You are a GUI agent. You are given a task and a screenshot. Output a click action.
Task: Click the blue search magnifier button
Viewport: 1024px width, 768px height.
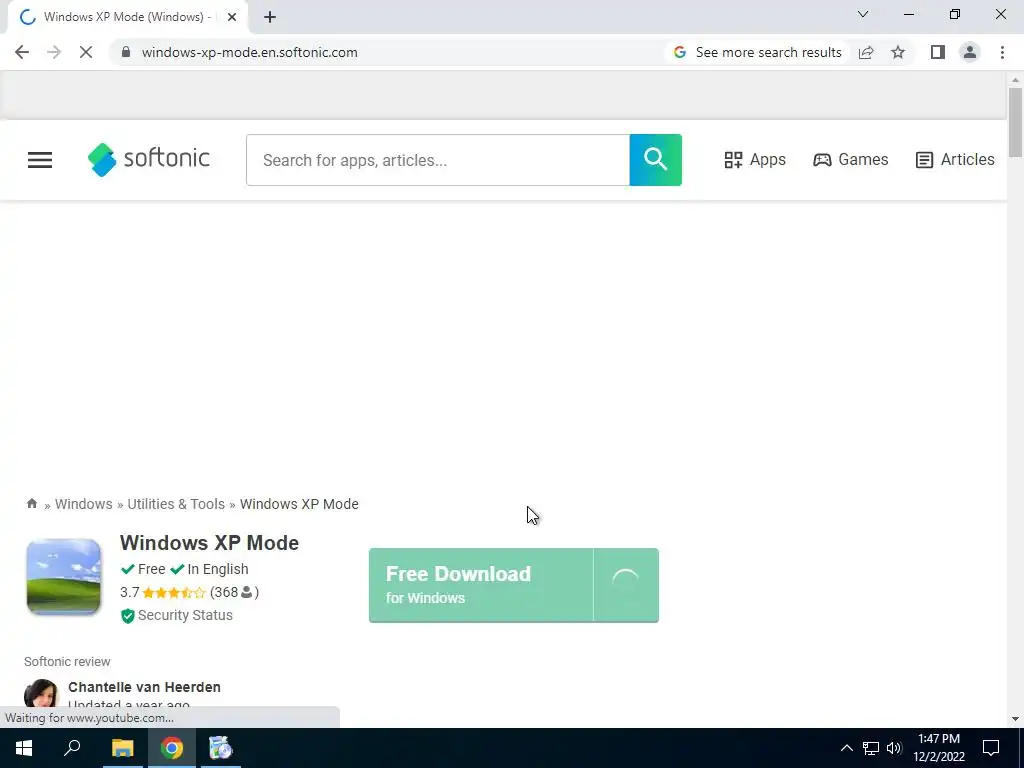pos(656,160)
